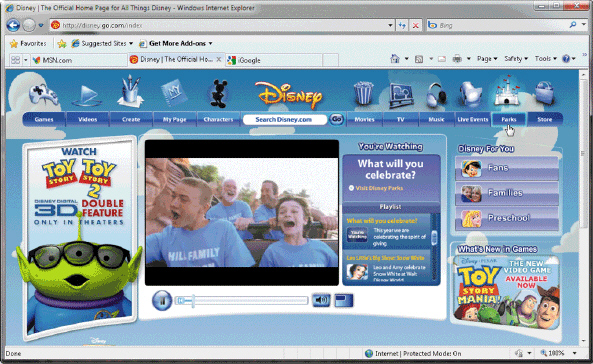
Task: Click the RSS Feeds icon
Action: (x=419, y=59)
